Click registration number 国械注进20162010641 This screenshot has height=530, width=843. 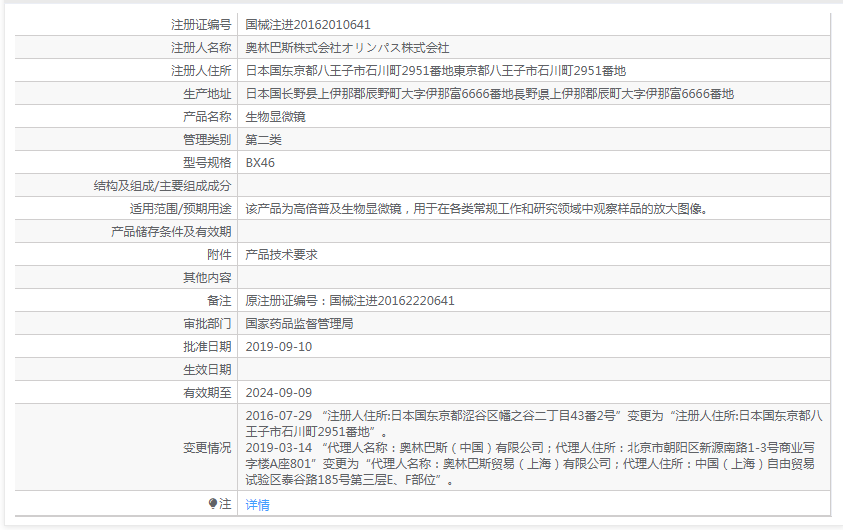tap(308, 25)
